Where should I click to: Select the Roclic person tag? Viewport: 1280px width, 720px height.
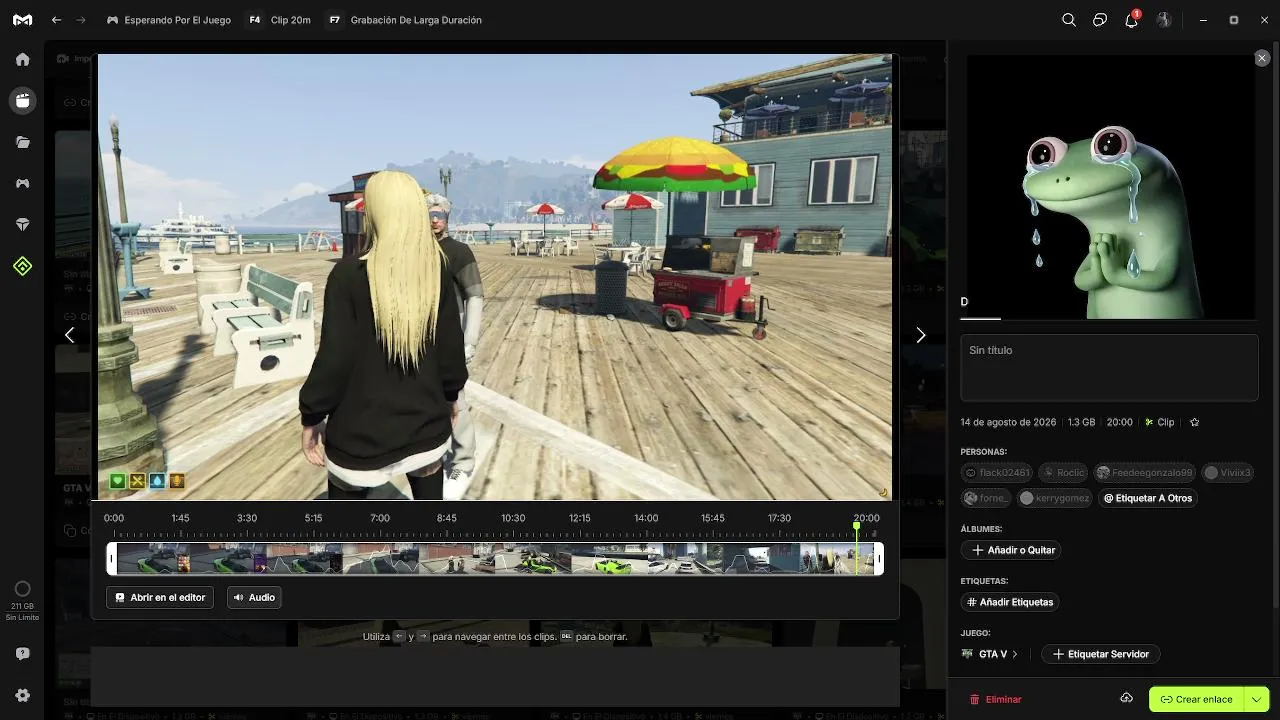(x=1064, y=473)
